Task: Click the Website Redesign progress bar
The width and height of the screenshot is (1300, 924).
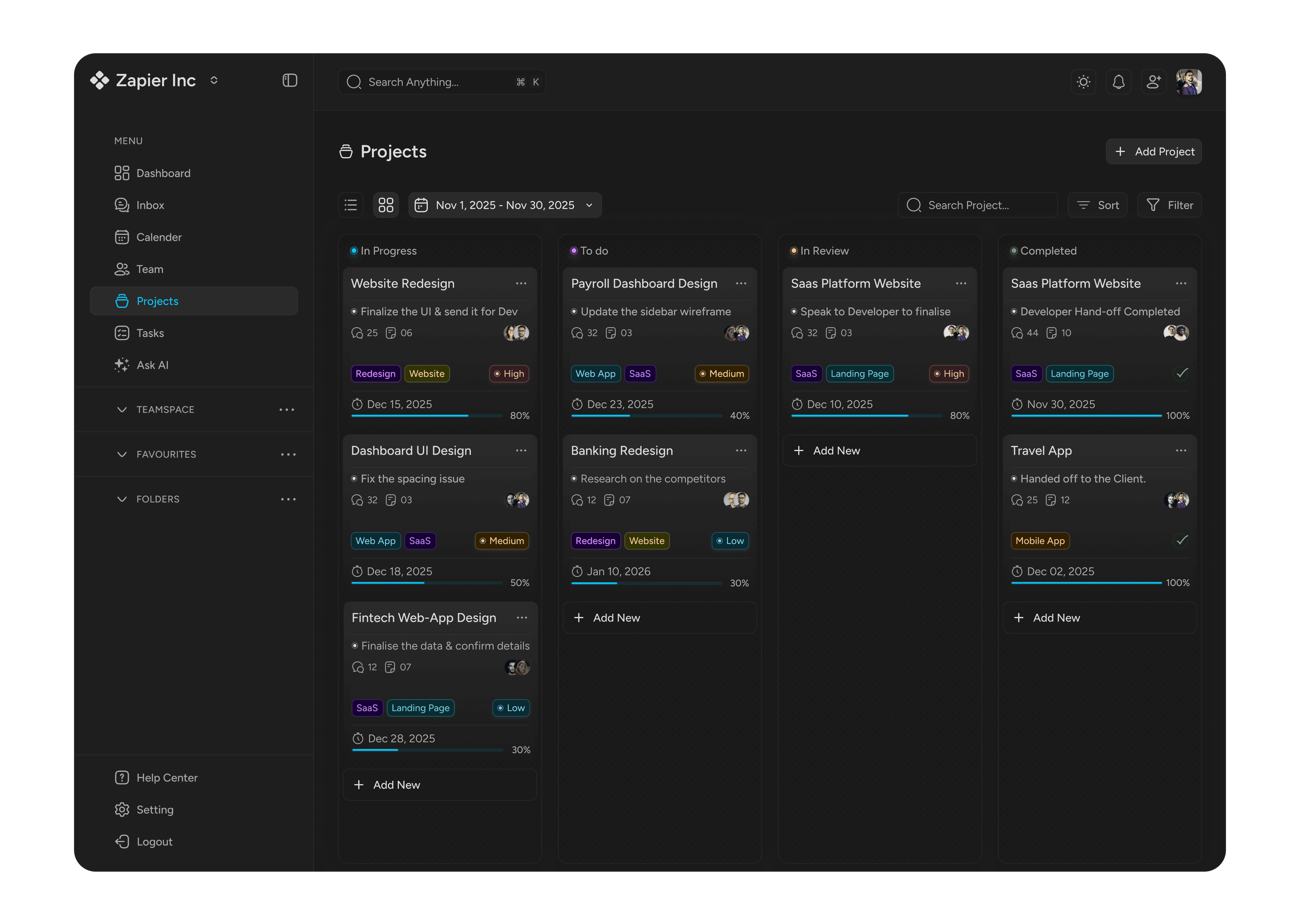Action: (x=426, y=416)
